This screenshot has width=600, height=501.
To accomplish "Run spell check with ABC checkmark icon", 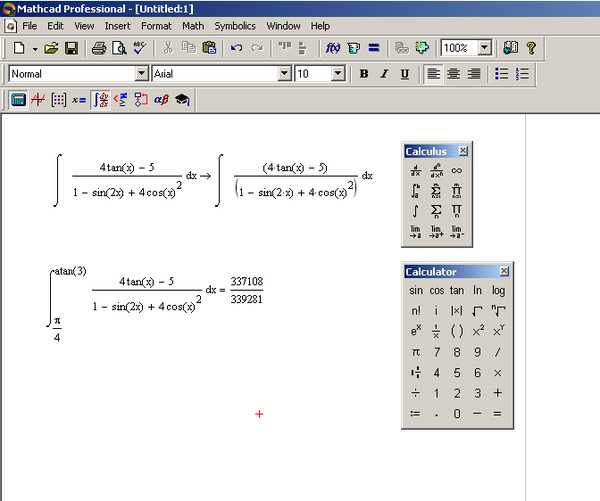I will pos(139,48).
